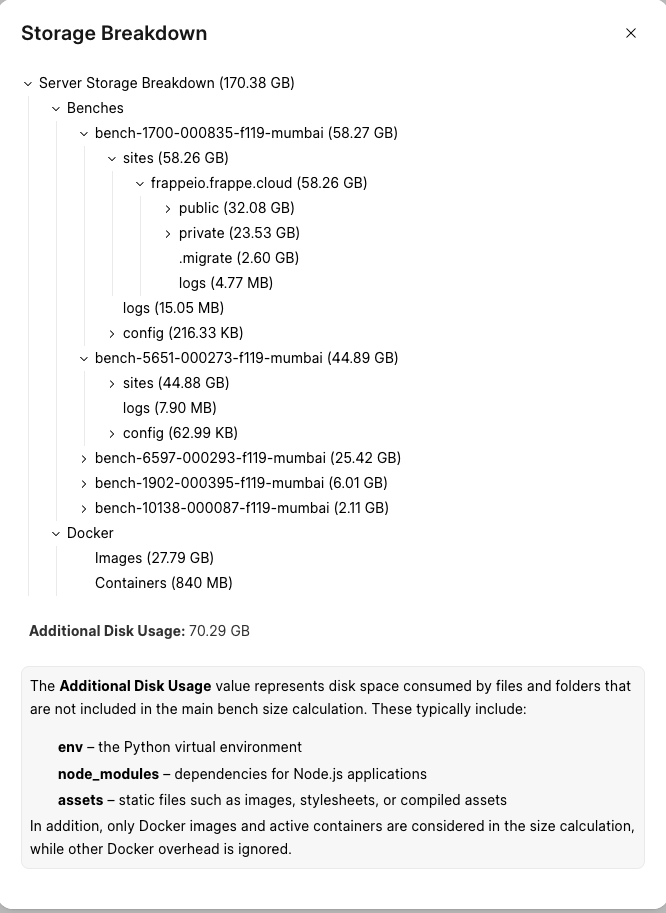Collapse the Server Storage Breakdown root node

(28, 83)
